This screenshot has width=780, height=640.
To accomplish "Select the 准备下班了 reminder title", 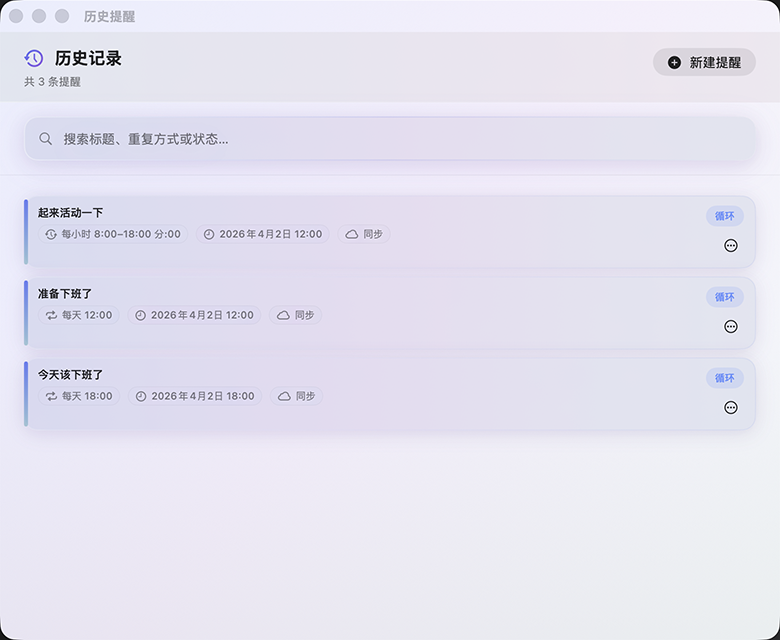I will tap(65, 293).
